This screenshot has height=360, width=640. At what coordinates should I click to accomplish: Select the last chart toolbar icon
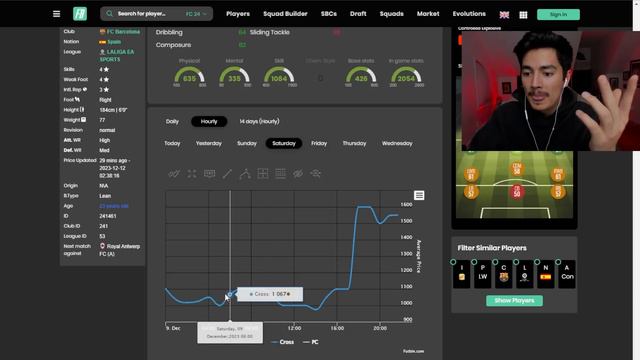316,174
